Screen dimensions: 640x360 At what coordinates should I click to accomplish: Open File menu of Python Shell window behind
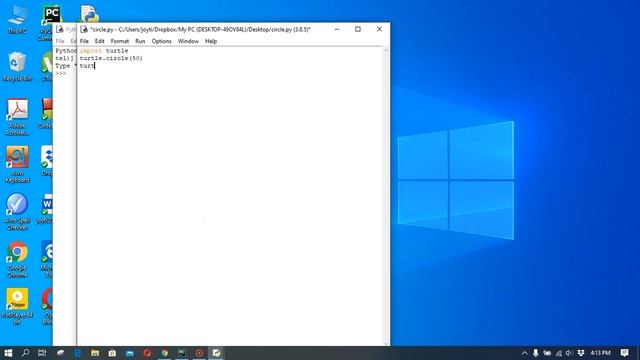point(60,41)
